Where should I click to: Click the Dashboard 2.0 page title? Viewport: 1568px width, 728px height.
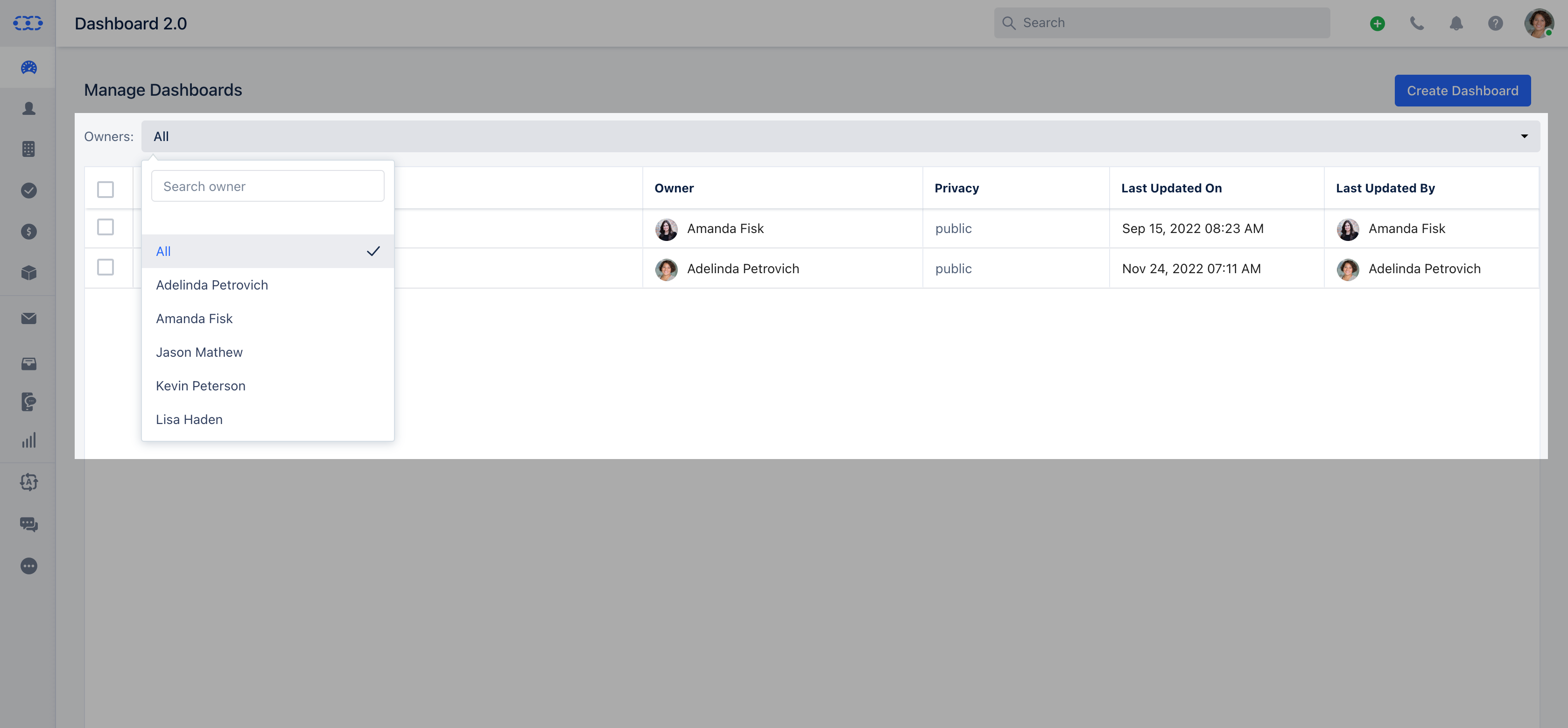tap(131, 23)
